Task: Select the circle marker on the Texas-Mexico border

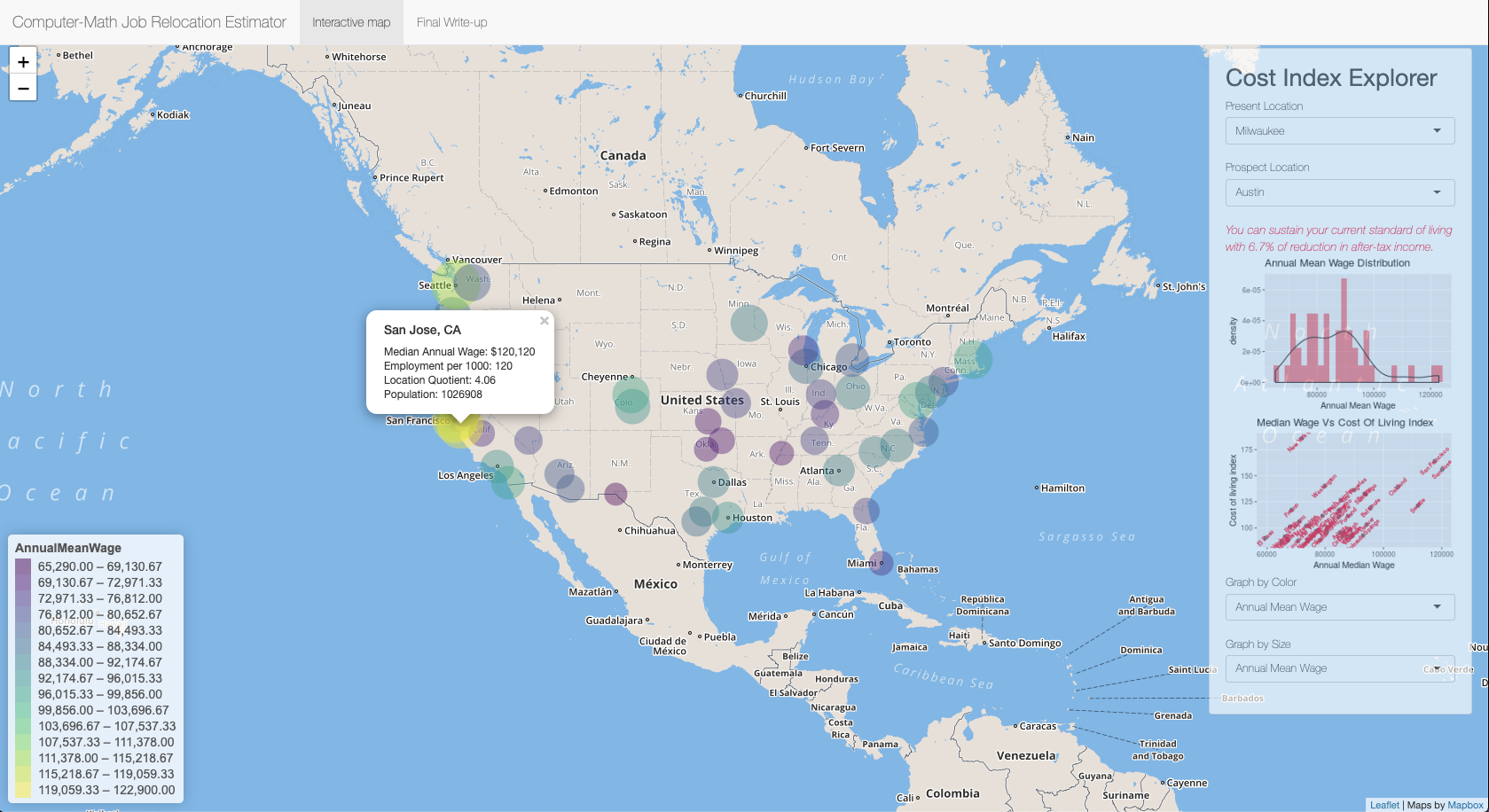Action: pyautogui.click(x=615, y=494)
